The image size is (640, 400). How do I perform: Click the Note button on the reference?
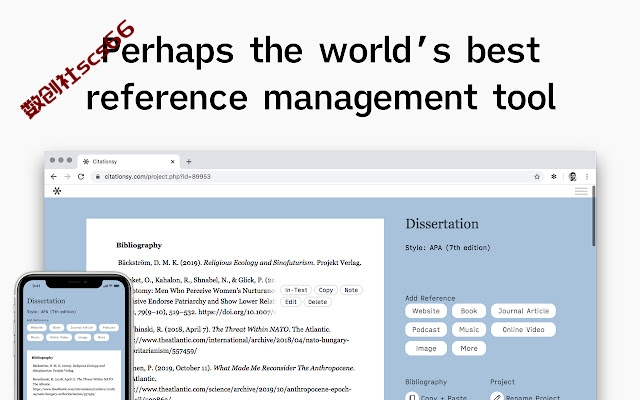click(x=351, y=290)
